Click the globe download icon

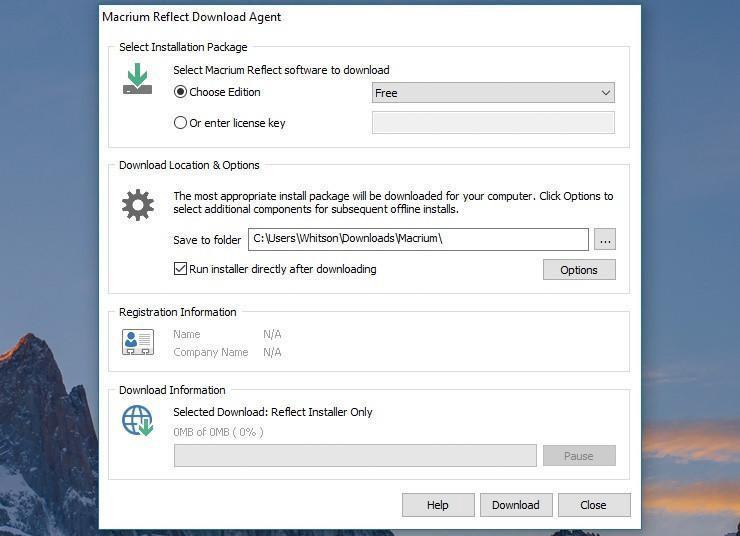click(138, 420)
